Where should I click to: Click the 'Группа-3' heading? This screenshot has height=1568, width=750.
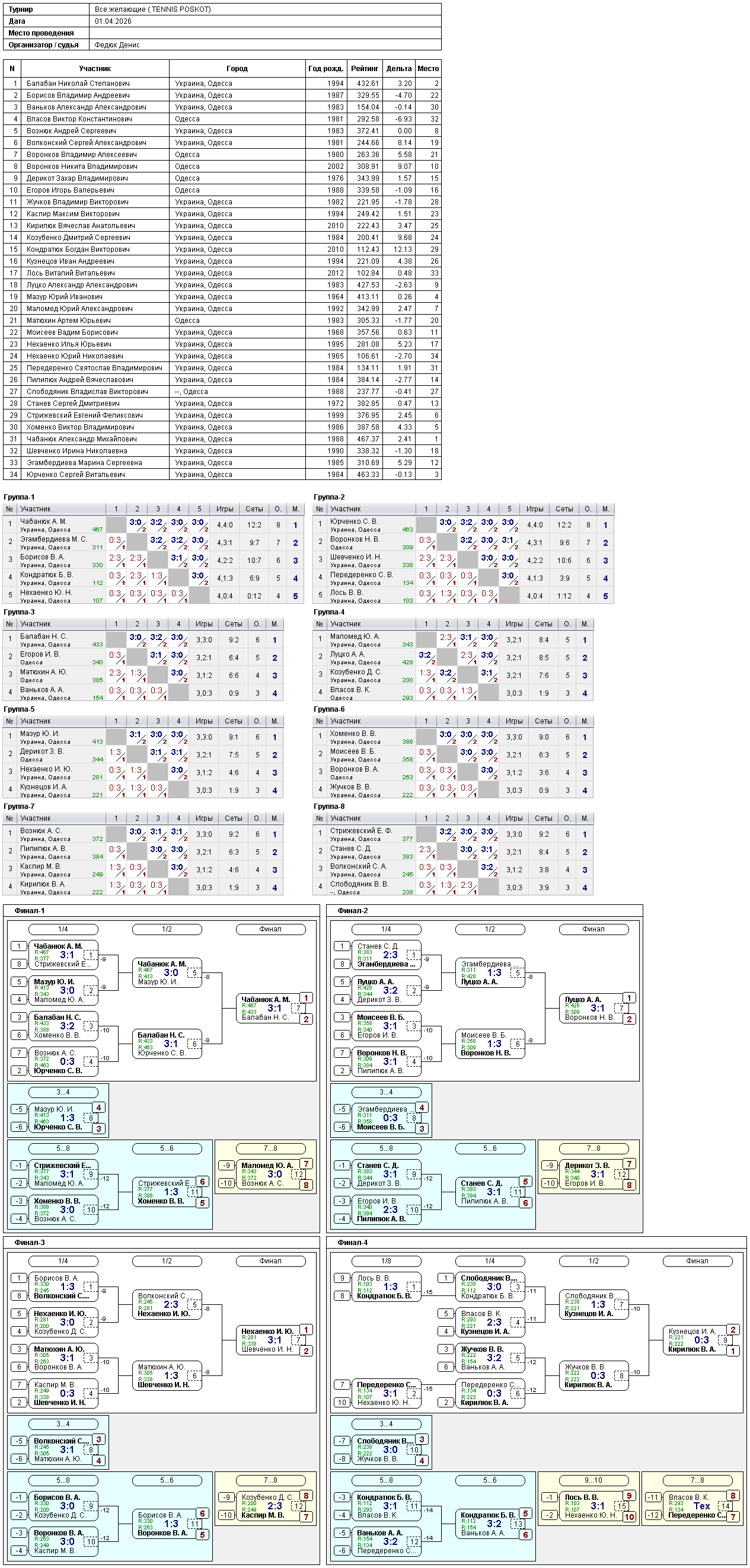(x=19, y=612)
